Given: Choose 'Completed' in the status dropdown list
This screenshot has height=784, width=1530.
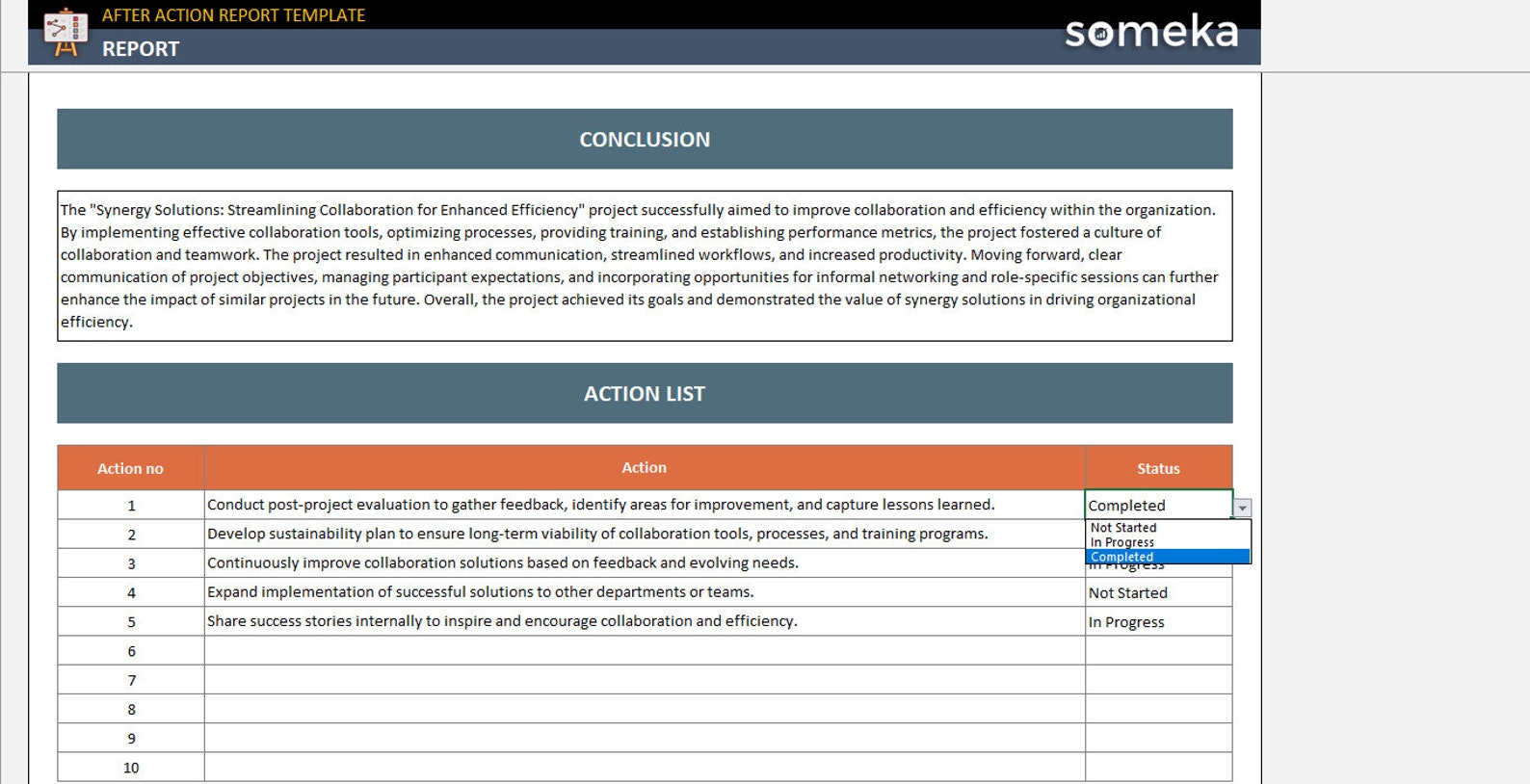Looking at the screenshot, I should (x=1168, y=557).
